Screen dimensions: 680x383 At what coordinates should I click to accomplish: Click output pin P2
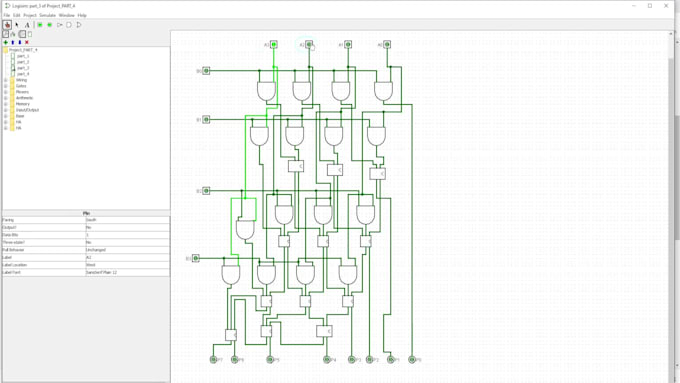369,360
